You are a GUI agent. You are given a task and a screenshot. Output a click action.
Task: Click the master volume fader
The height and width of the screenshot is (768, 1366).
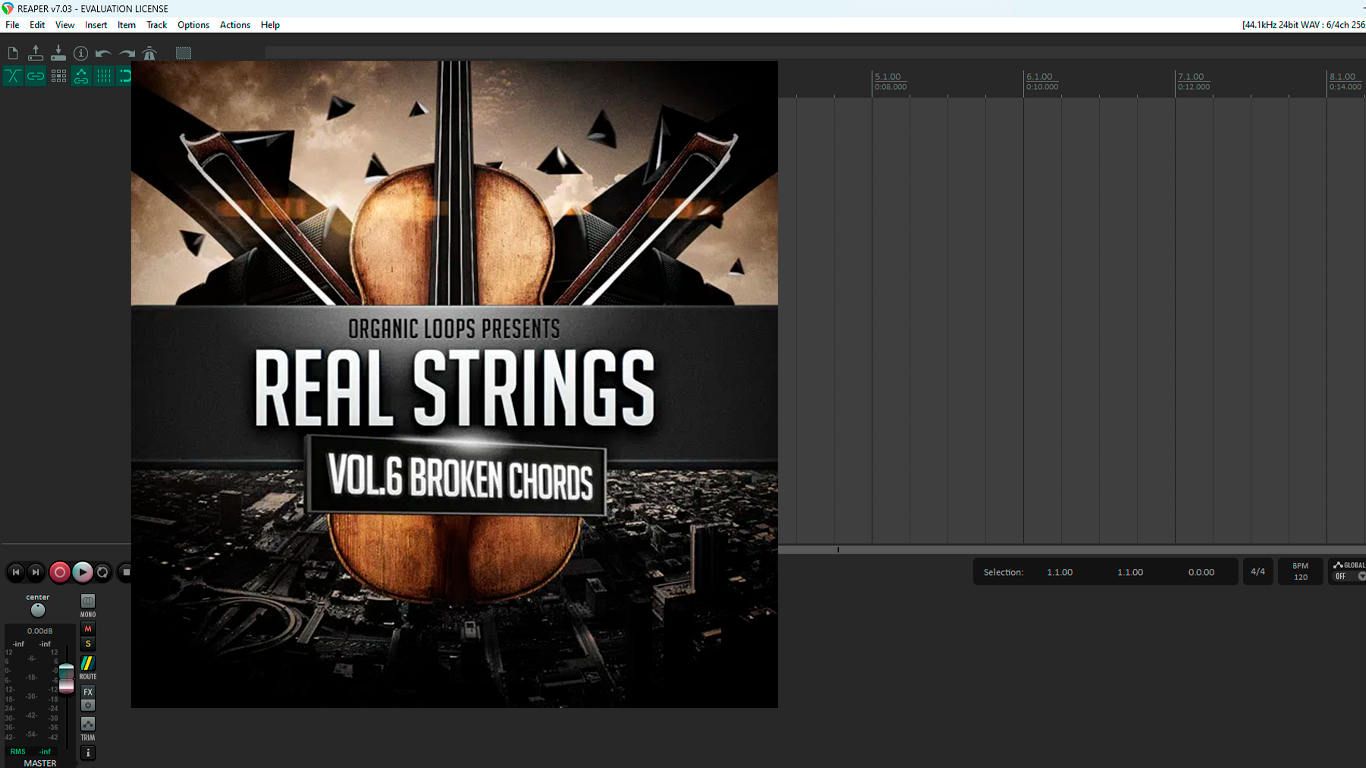(x=66, y=677)
